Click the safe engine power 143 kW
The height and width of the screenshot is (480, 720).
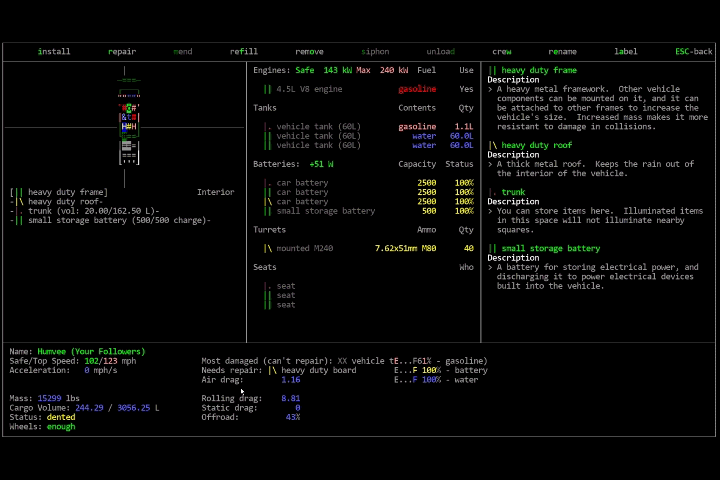pos(338,70)
